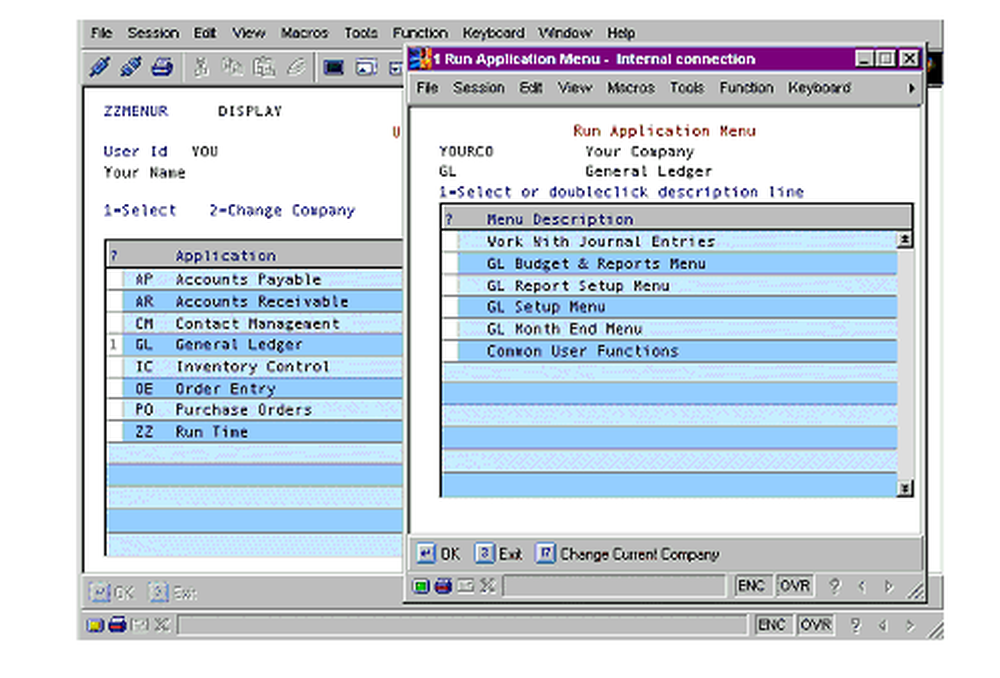1000x678 pixels.
Task: Click OVR indicator in Run Application Menu status bar
Action: point(795,586)
